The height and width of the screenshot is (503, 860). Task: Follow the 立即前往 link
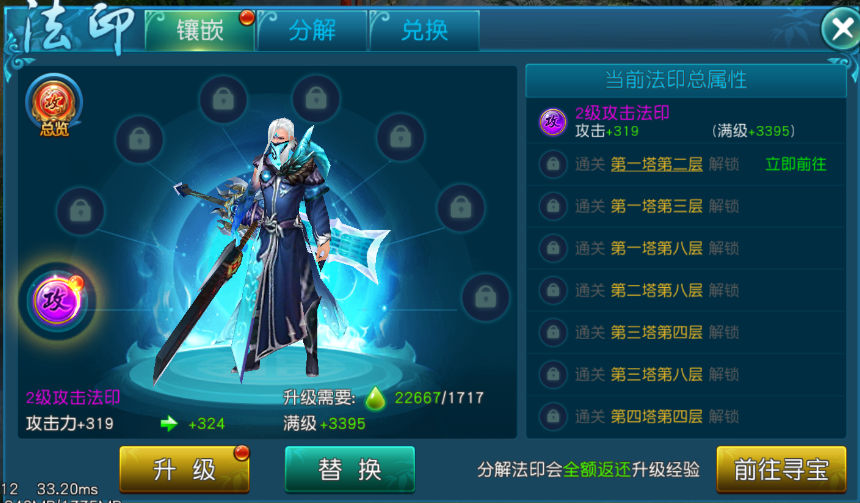[796, 164]
